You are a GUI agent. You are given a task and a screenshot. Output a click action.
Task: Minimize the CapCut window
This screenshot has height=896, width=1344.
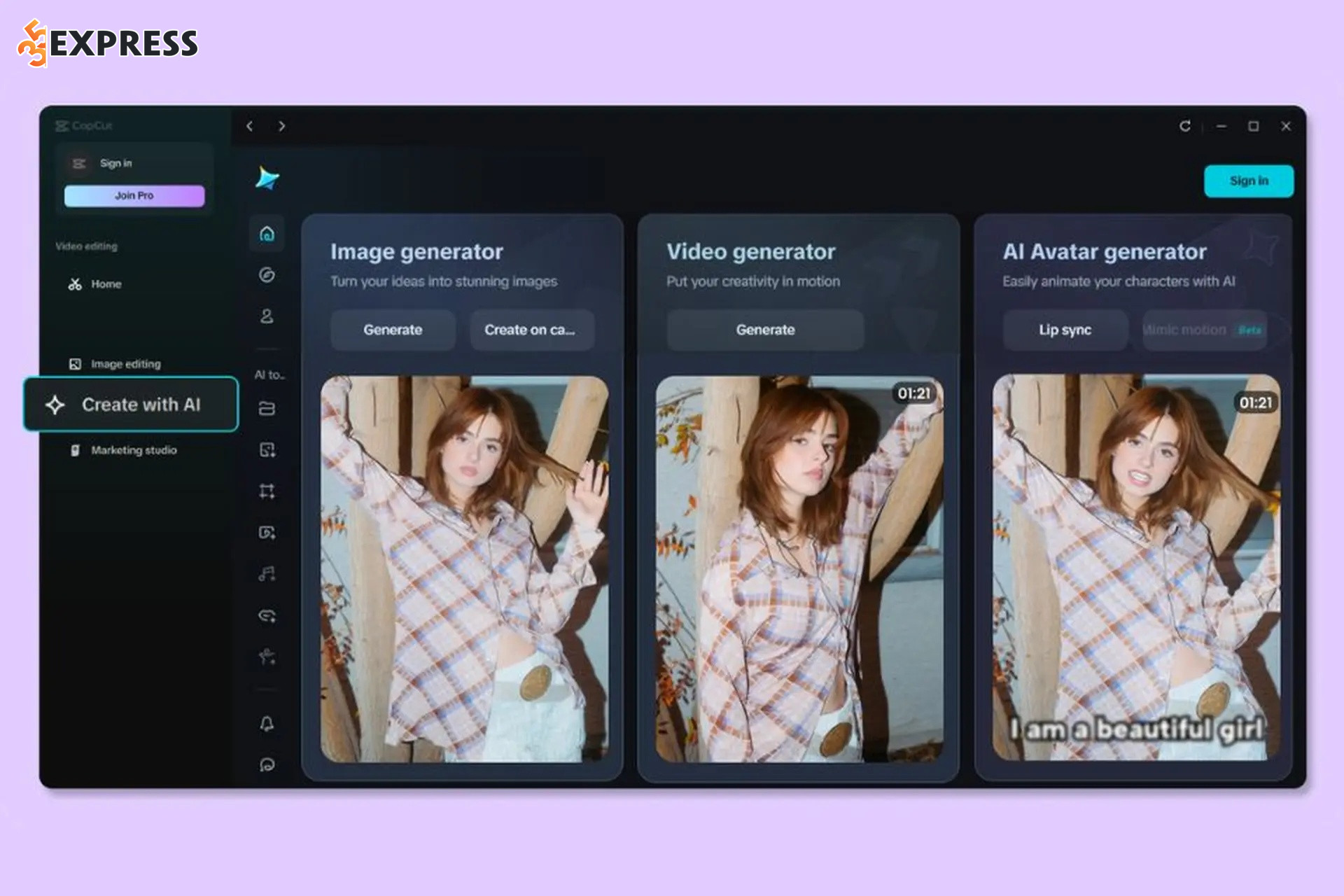[x=1221, y=126]
